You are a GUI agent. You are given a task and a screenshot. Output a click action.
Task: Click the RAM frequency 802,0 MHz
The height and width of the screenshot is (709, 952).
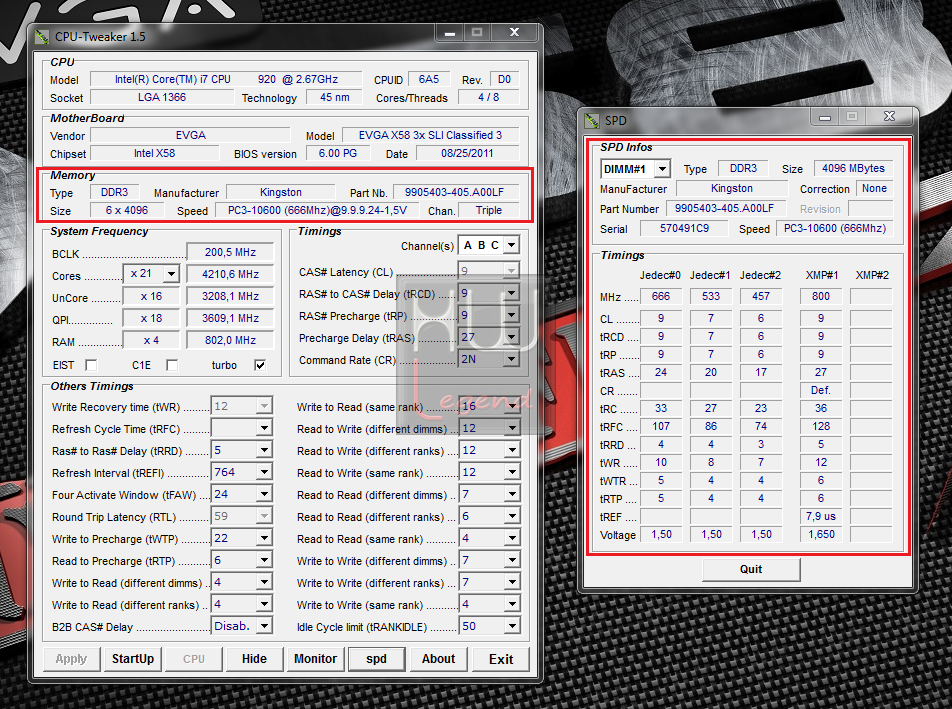(x=230, y=341)
